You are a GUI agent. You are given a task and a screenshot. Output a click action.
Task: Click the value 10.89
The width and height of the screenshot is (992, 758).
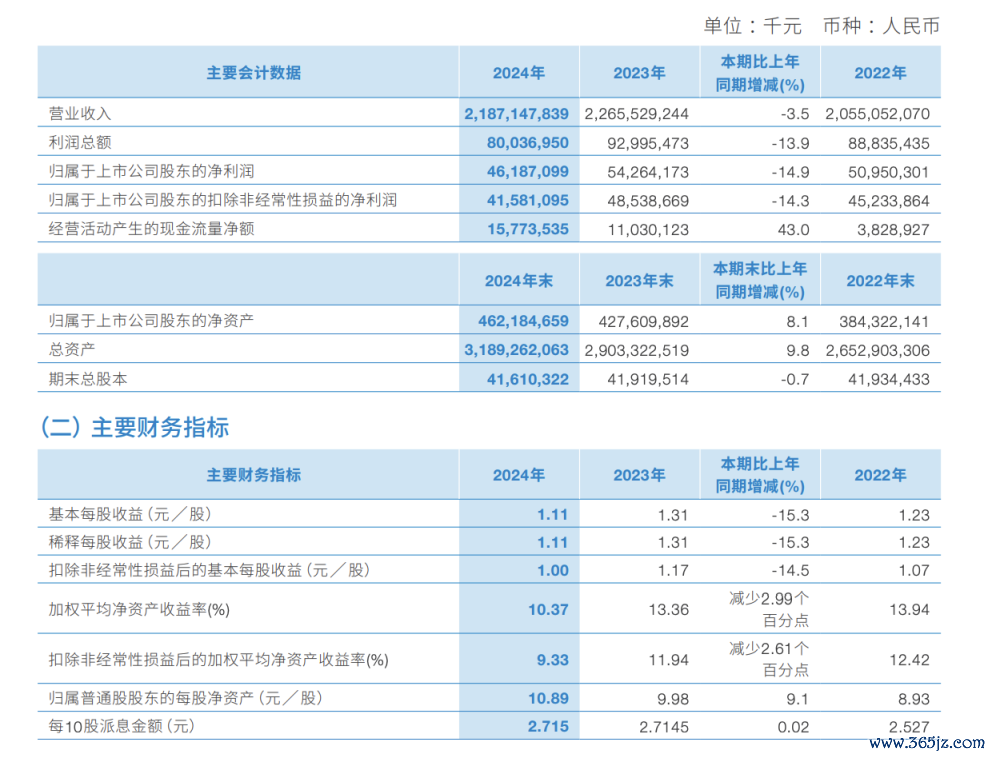pyautogui.click(x=549, y=699)
